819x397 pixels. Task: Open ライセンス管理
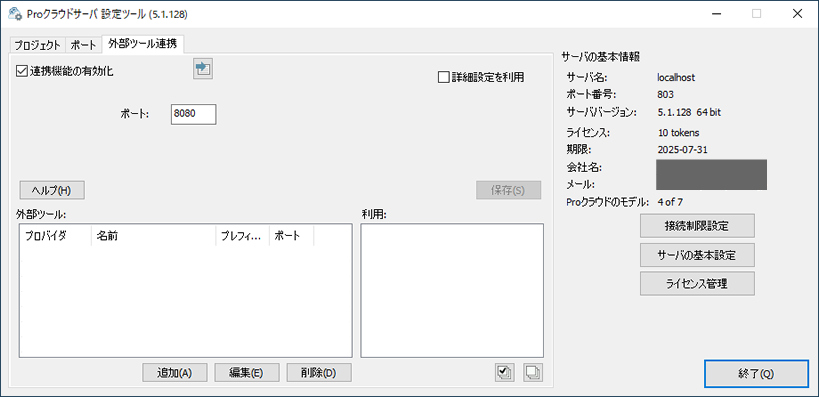697,284
